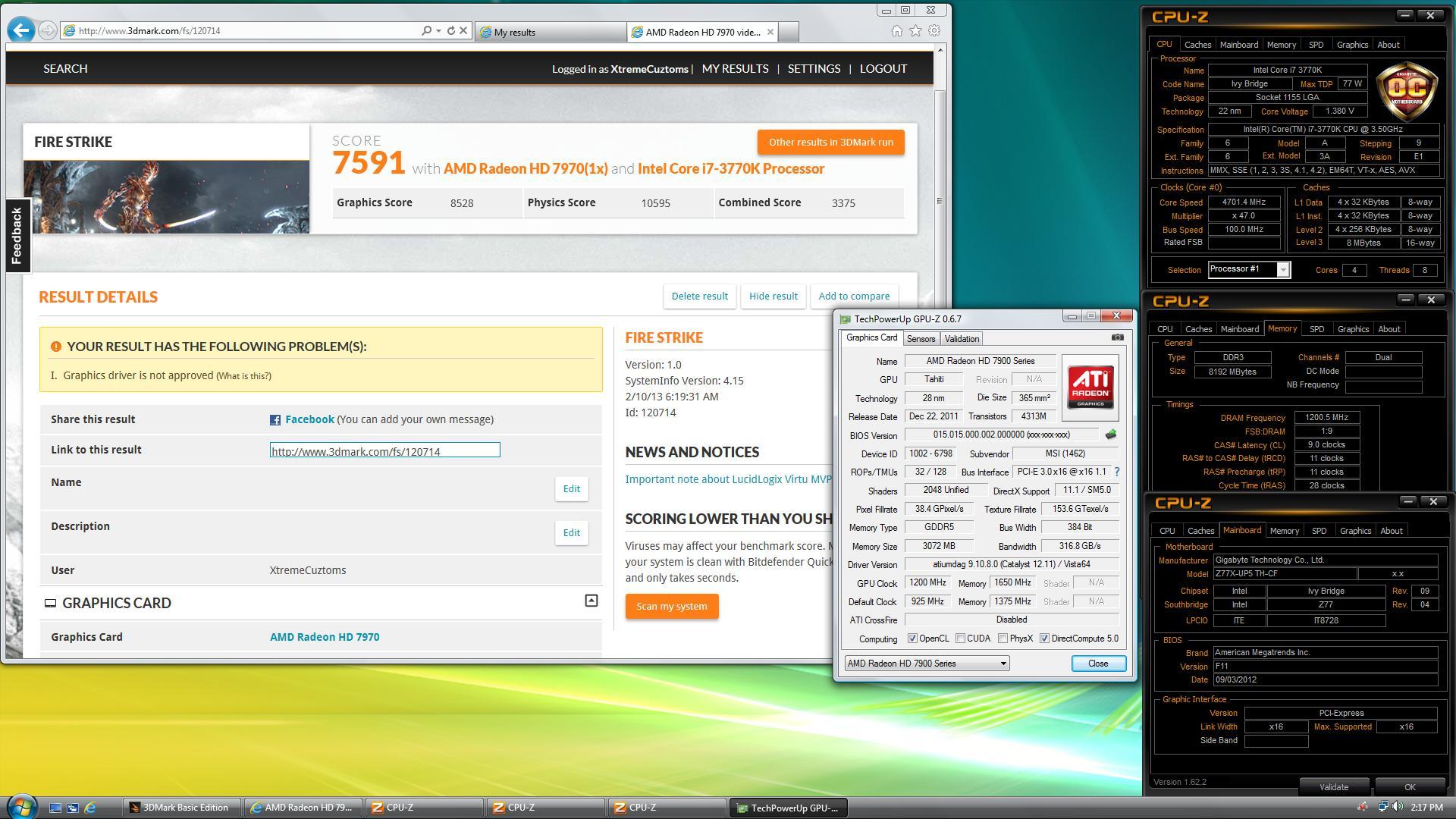Click the Hide result button
This screenshot has width=1456, height=819.
(773, 297)
